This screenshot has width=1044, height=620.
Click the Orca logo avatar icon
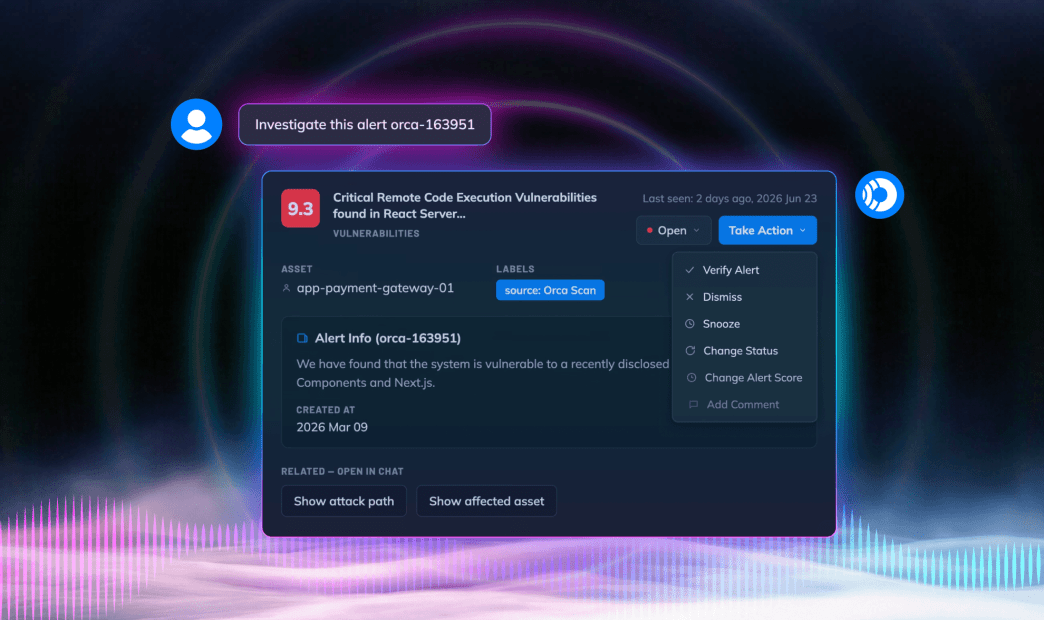[x=879, y=194]
